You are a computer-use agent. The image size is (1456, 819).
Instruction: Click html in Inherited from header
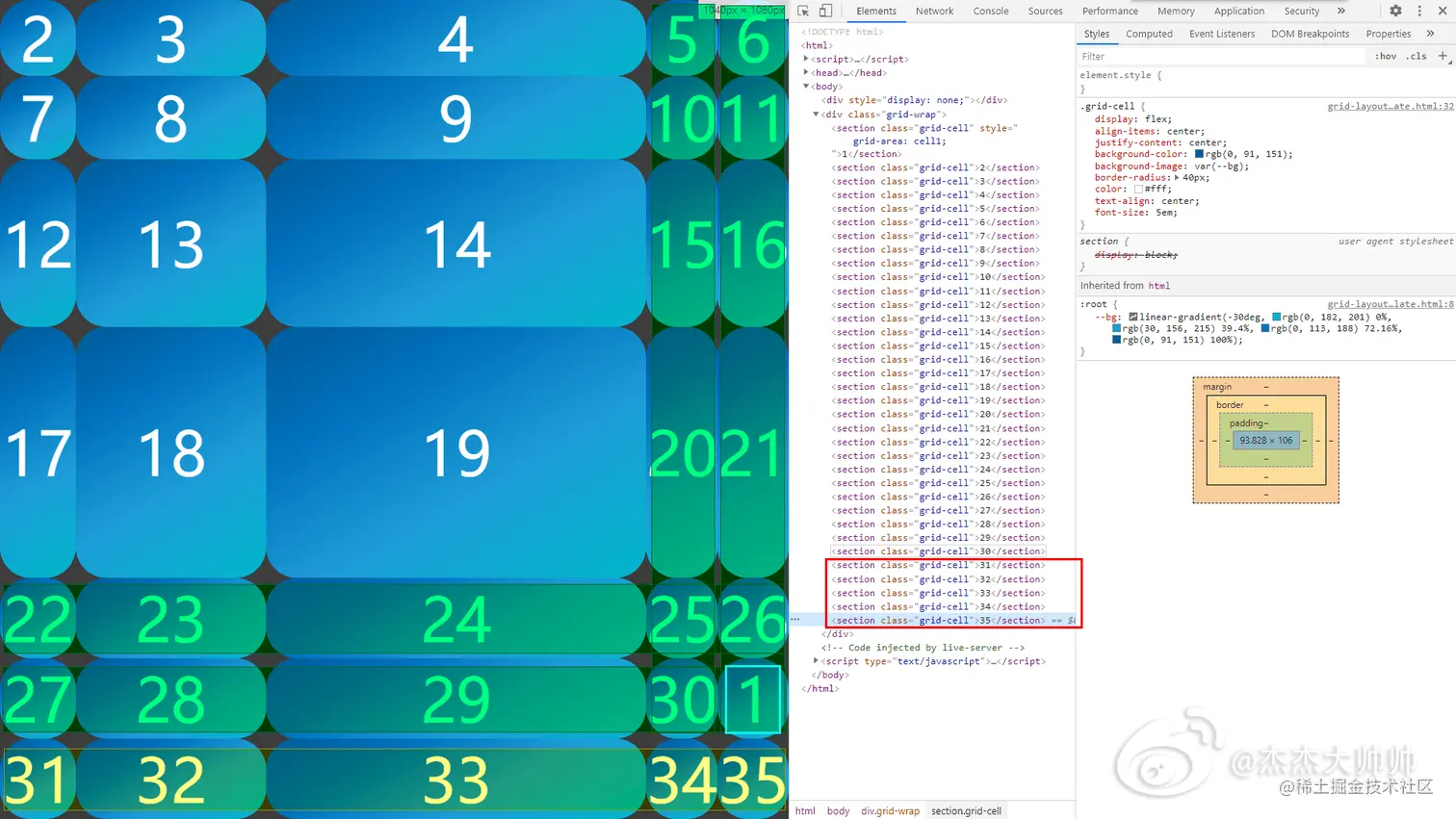(1159, 286)
